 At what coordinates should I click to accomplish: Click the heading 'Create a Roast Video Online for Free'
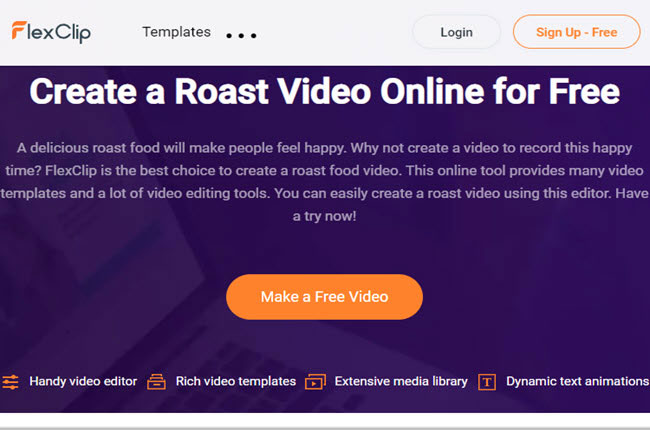325,91
